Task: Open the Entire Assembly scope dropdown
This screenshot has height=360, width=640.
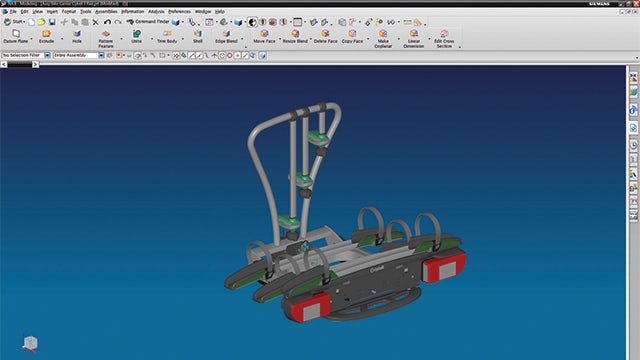Action: tap(101, 55)
